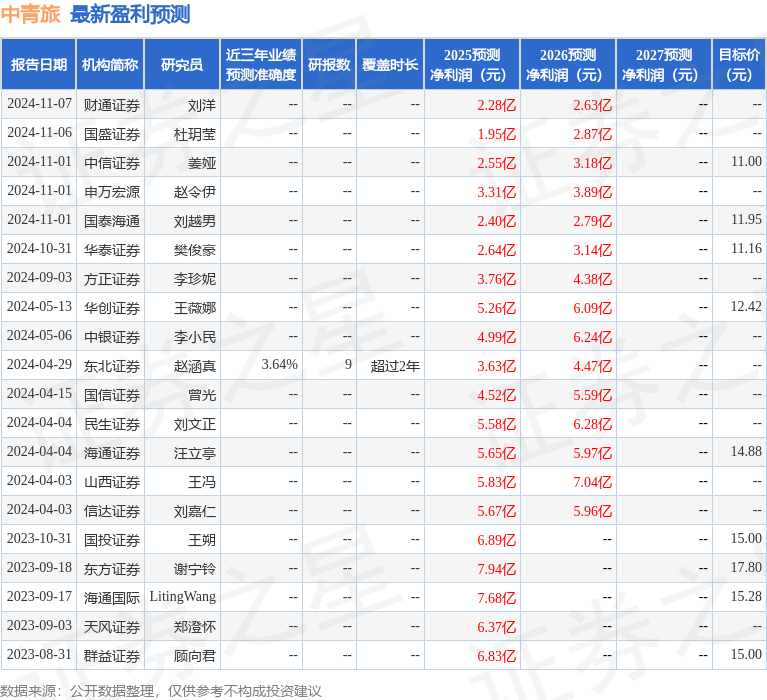Click 6.24亿 forecast value

coord(592,337)
